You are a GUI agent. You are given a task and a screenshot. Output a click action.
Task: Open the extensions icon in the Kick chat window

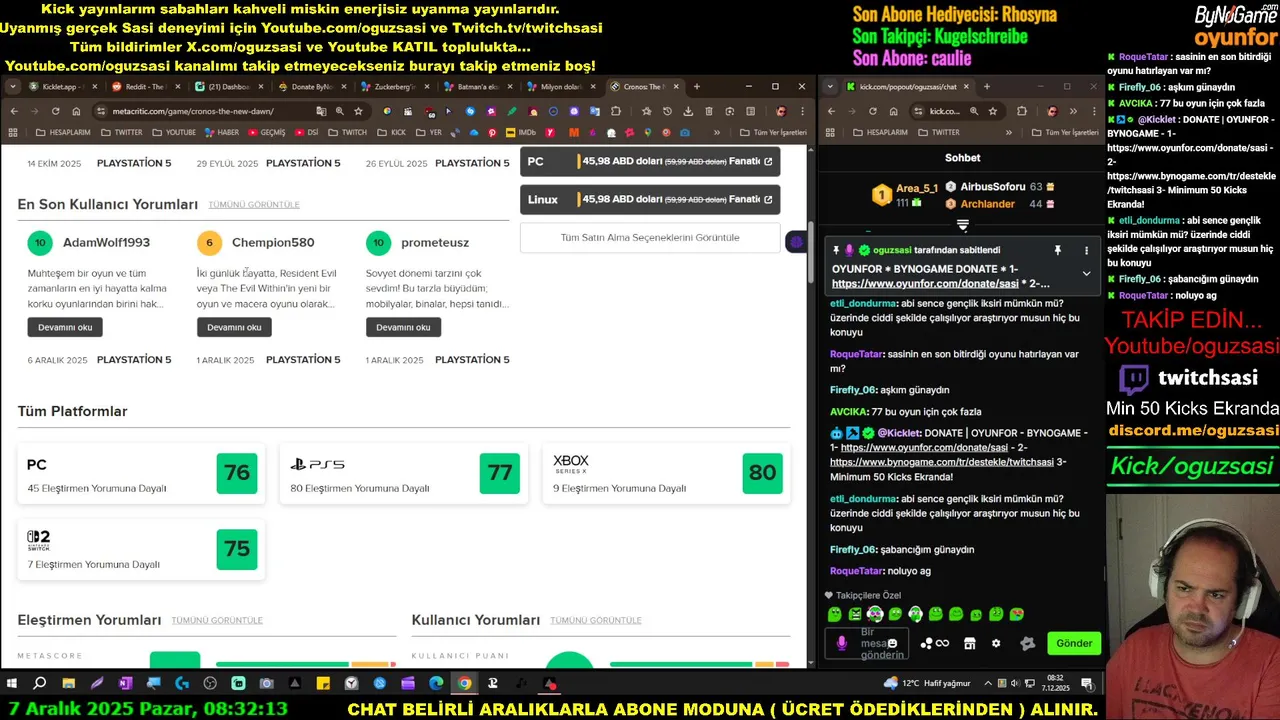coord(1022,111)
